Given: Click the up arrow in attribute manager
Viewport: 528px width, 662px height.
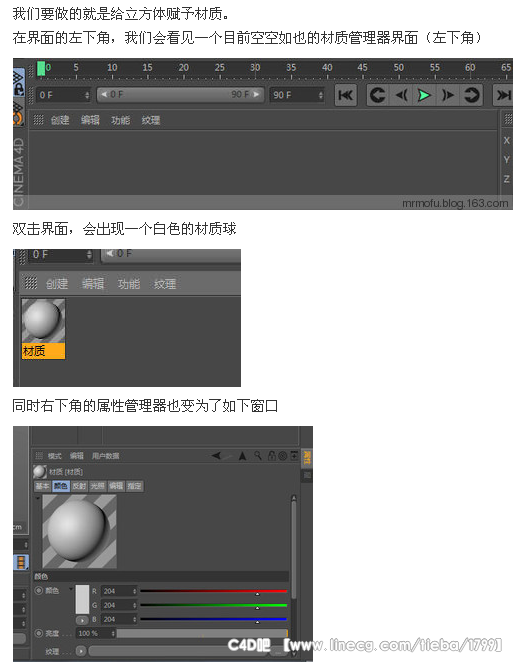Looking at the screenshot, I should click(x=242, y=456).
